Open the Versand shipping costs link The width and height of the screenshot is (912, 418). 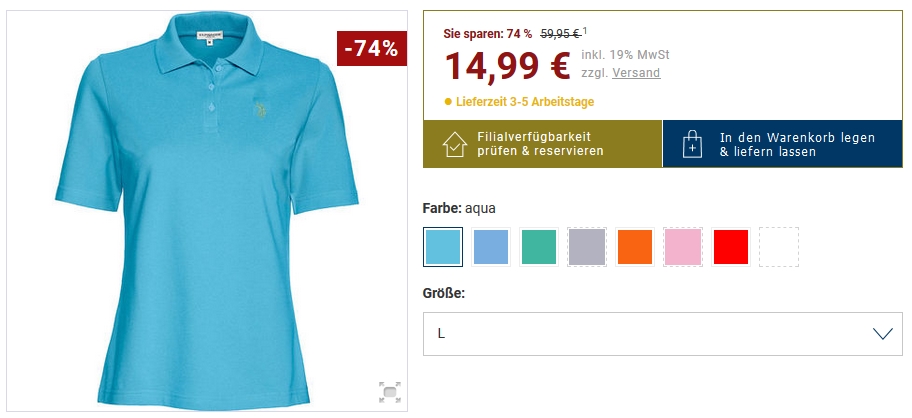(x=636, y=73)
